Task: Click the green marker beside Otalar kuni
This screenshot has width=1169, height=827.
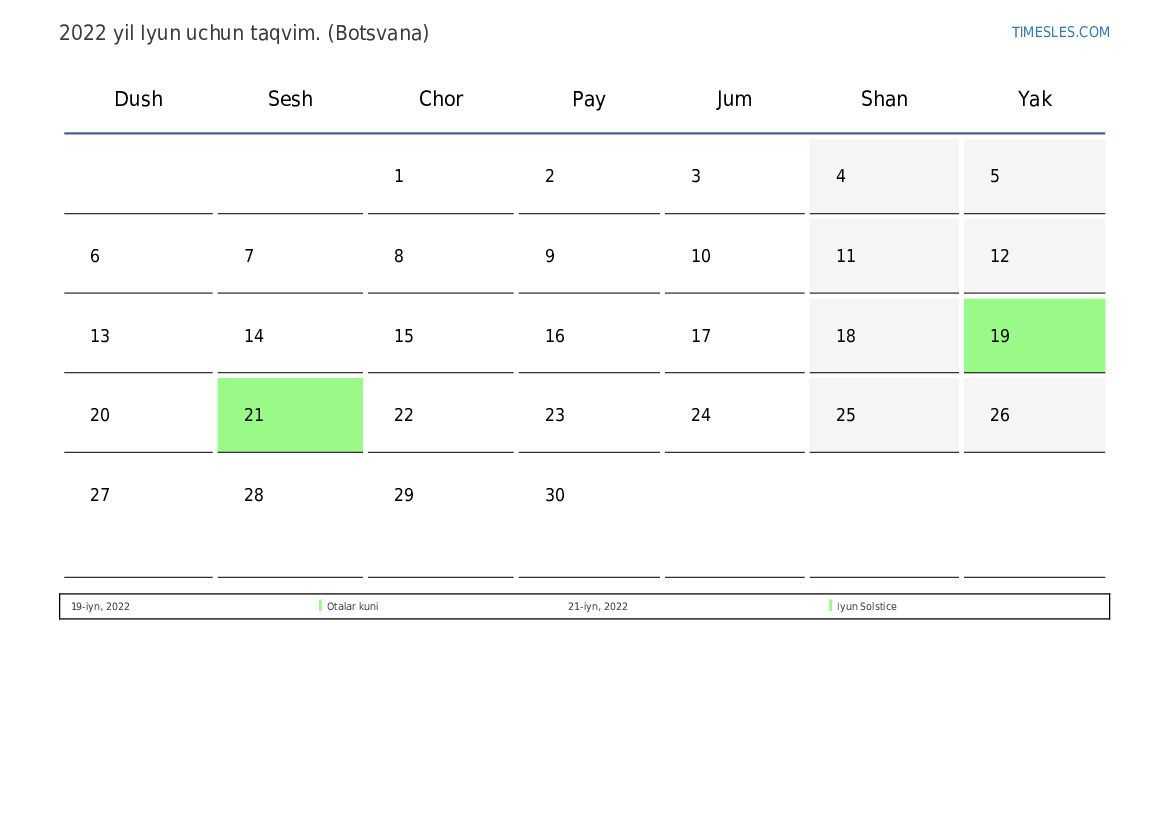Action: (320, 606)
